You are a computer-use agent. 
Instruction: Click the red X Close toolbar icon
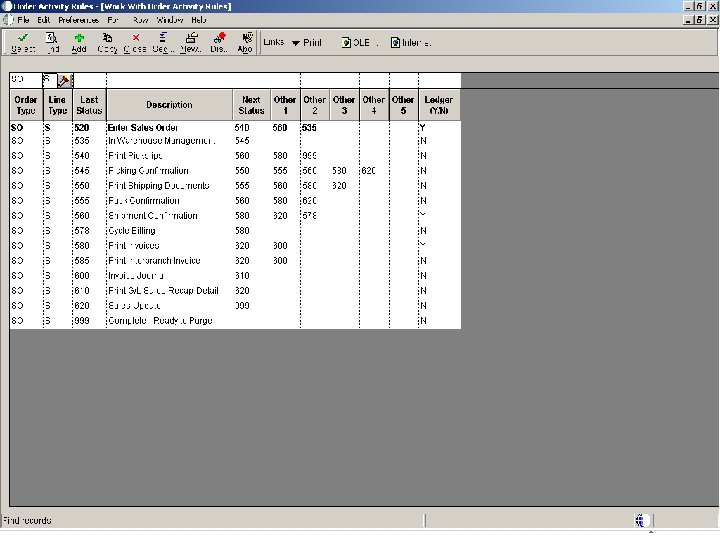click(x=135, y=38)
